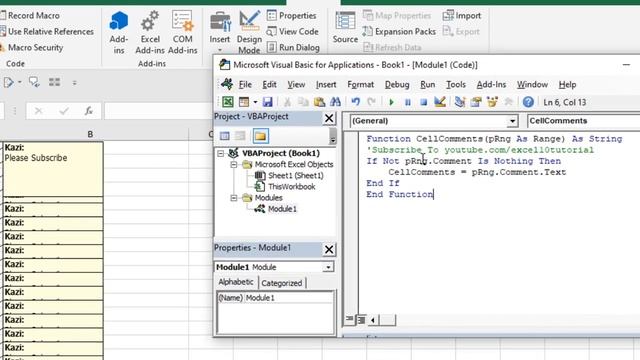Click View Code icon in Project Explorer
640x360 pixels.
[x=224, y=136]
